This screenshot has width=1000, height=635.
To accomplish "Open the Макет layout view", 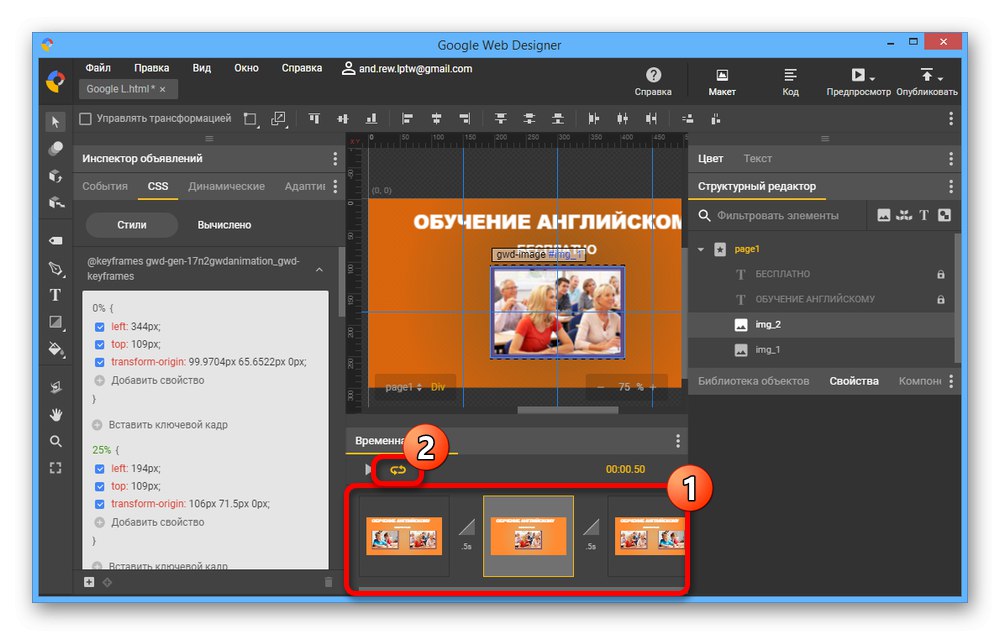I will click(x=722, y=82).
